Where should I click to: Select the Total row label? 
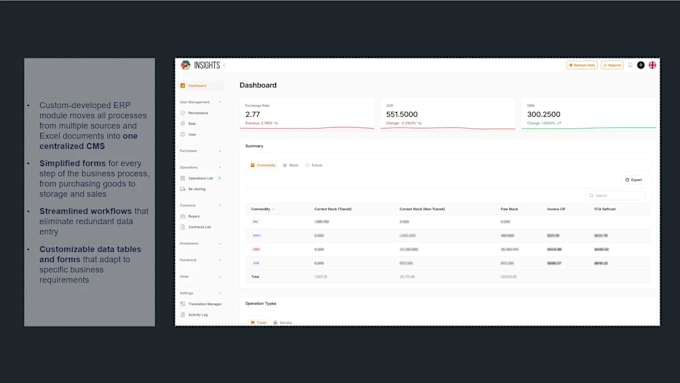pyautogui.click(x=255, y=277)
